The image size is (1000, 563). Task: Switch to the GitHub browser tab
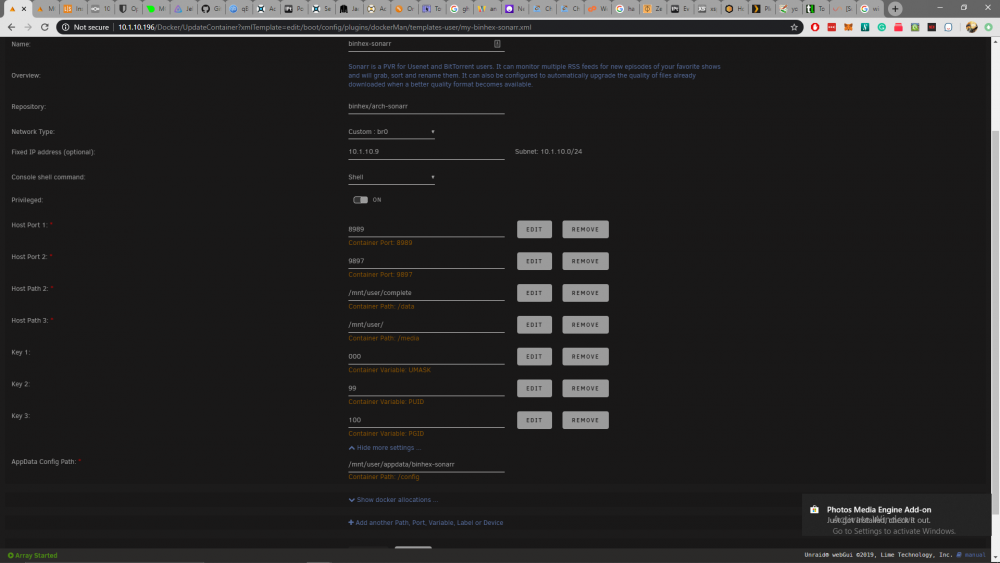211,9
